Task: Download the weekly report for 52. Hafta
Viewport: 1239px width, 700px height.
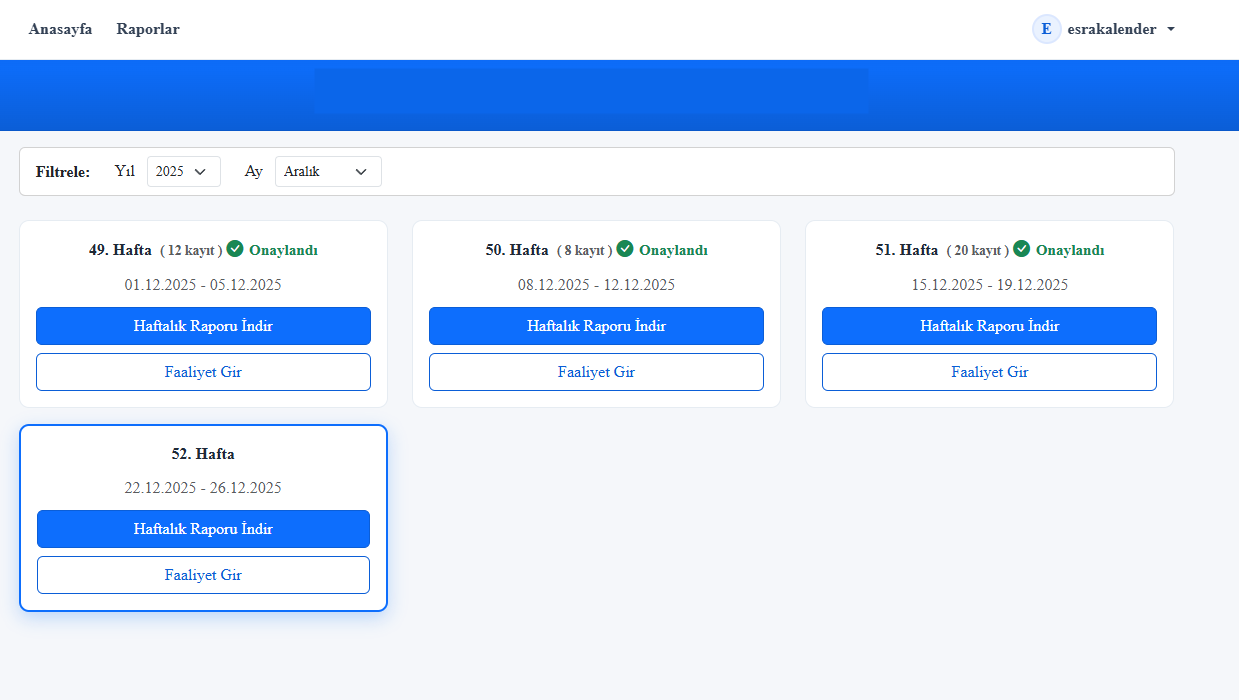Action: coord(203,529)
